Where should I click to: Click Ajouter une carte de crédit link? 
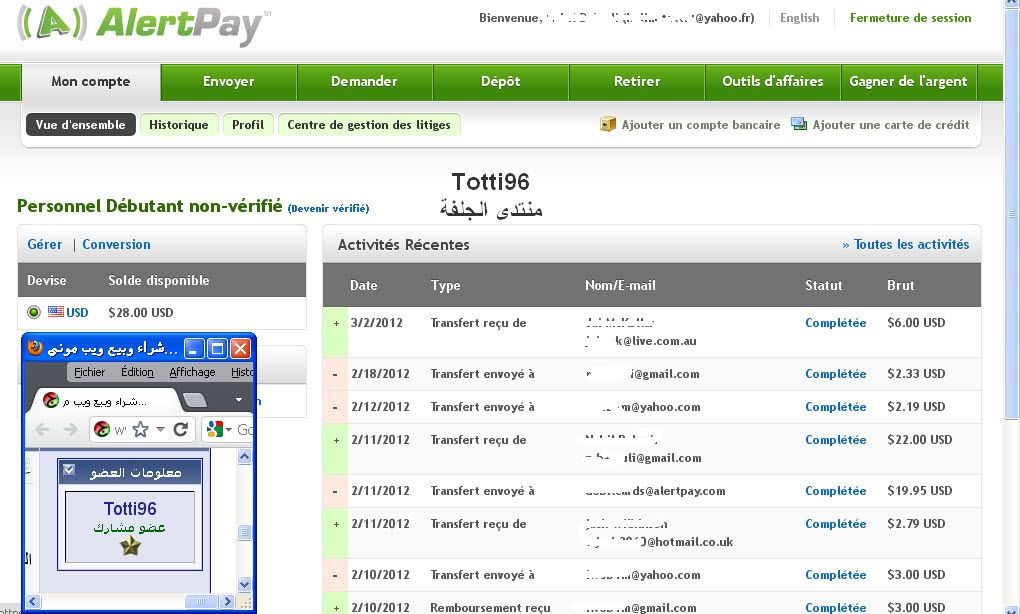tap(891, 125)
